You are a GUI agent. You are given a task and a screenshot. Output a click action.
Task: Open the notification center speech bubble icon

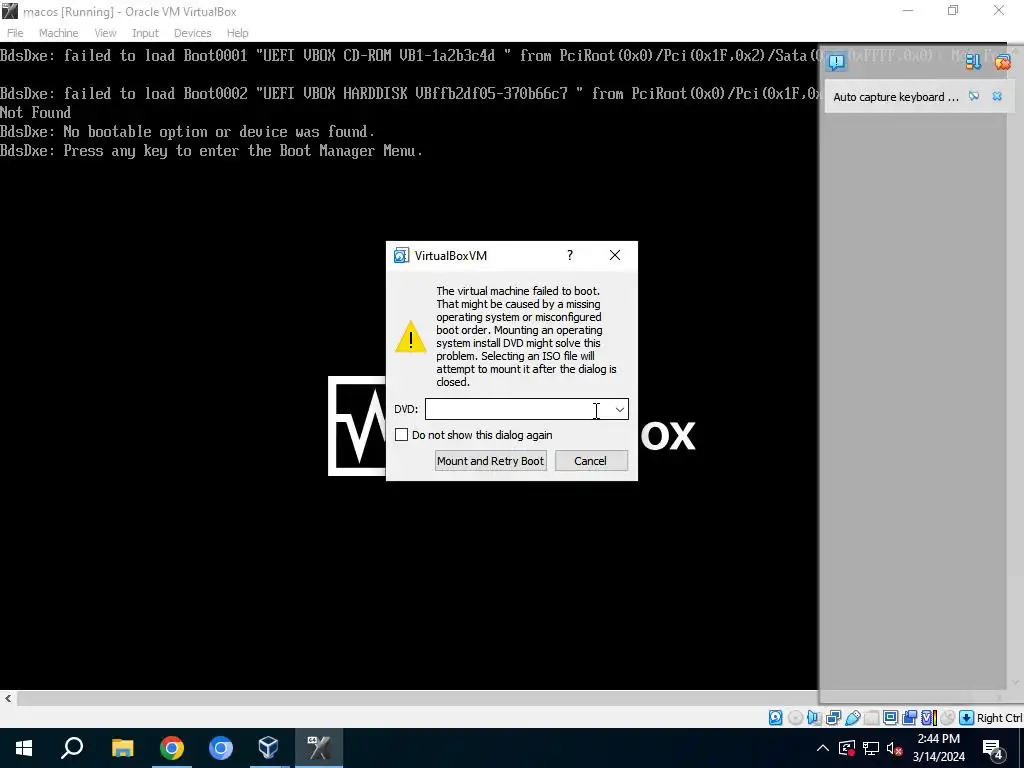pos(836,61)
